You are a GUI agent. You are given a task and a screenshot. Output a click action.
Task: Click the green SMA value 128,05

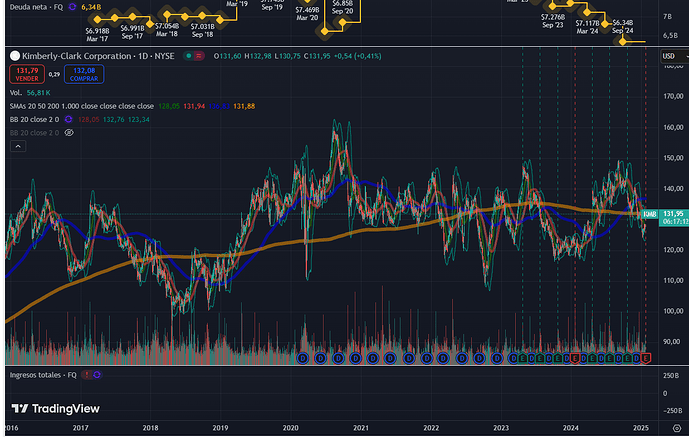[169, 106]
